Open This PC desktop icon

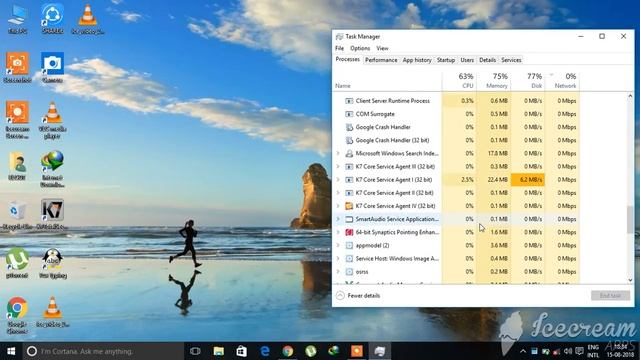[17, 20]
